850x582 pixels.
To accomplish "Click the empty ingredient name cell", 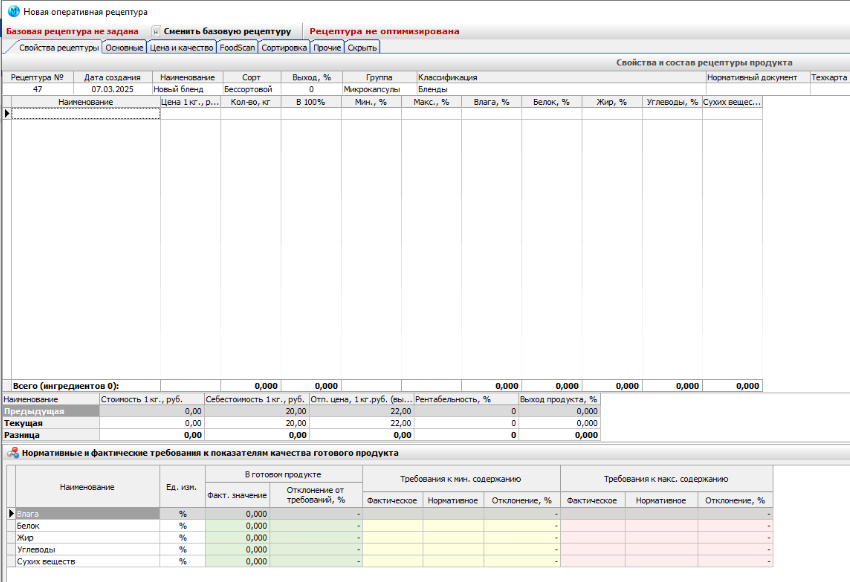I will [x=86, y=114].
